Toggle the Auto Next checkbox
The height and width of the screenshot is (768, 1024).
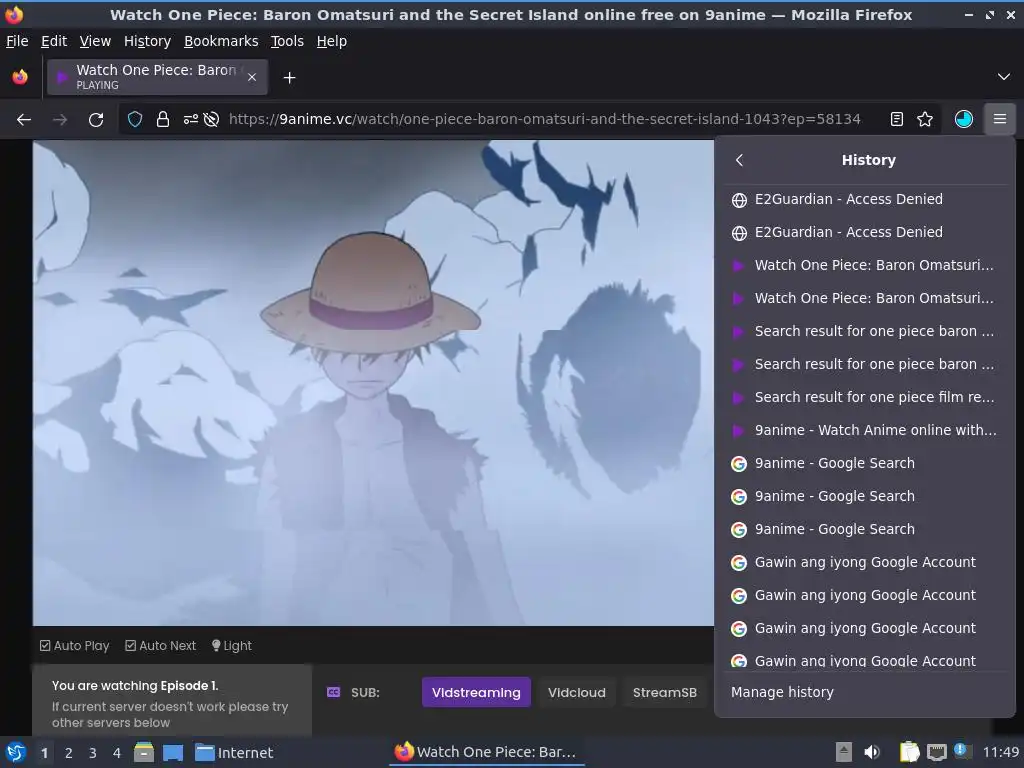[x=160, y=645]
